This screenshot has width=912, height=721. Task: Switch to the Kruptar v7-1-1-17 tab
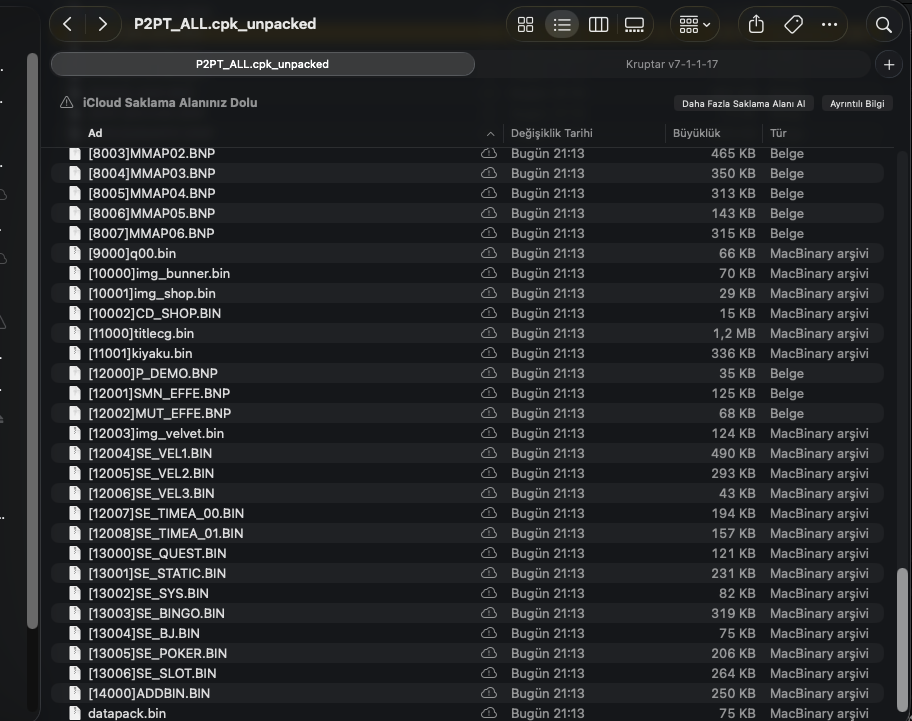[672, 64]
